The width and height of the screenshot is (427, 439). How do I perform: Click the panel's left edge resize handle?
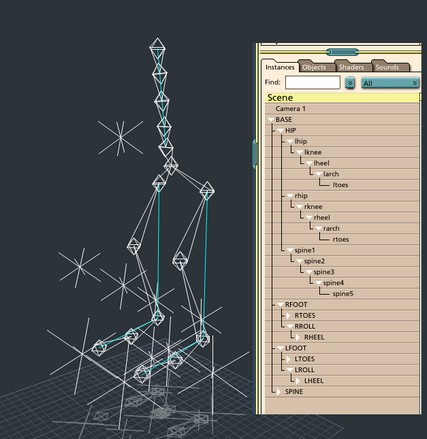[x=255, y=154]
